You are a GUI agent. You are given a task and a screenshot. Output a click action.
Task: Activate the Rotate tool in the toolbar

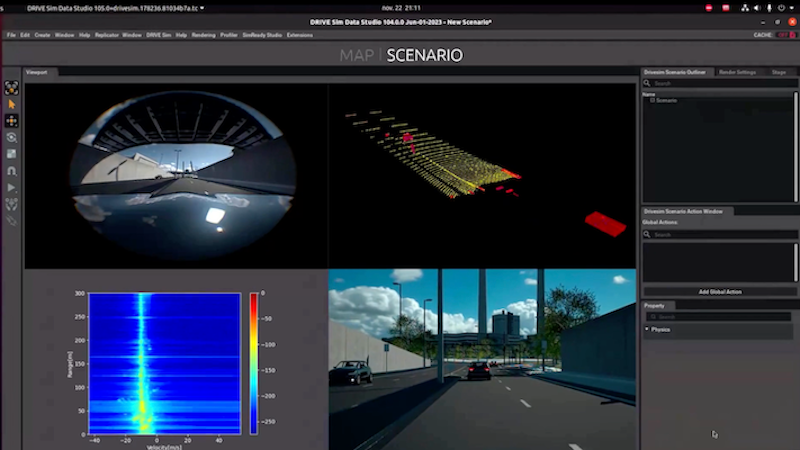[11, 138]
